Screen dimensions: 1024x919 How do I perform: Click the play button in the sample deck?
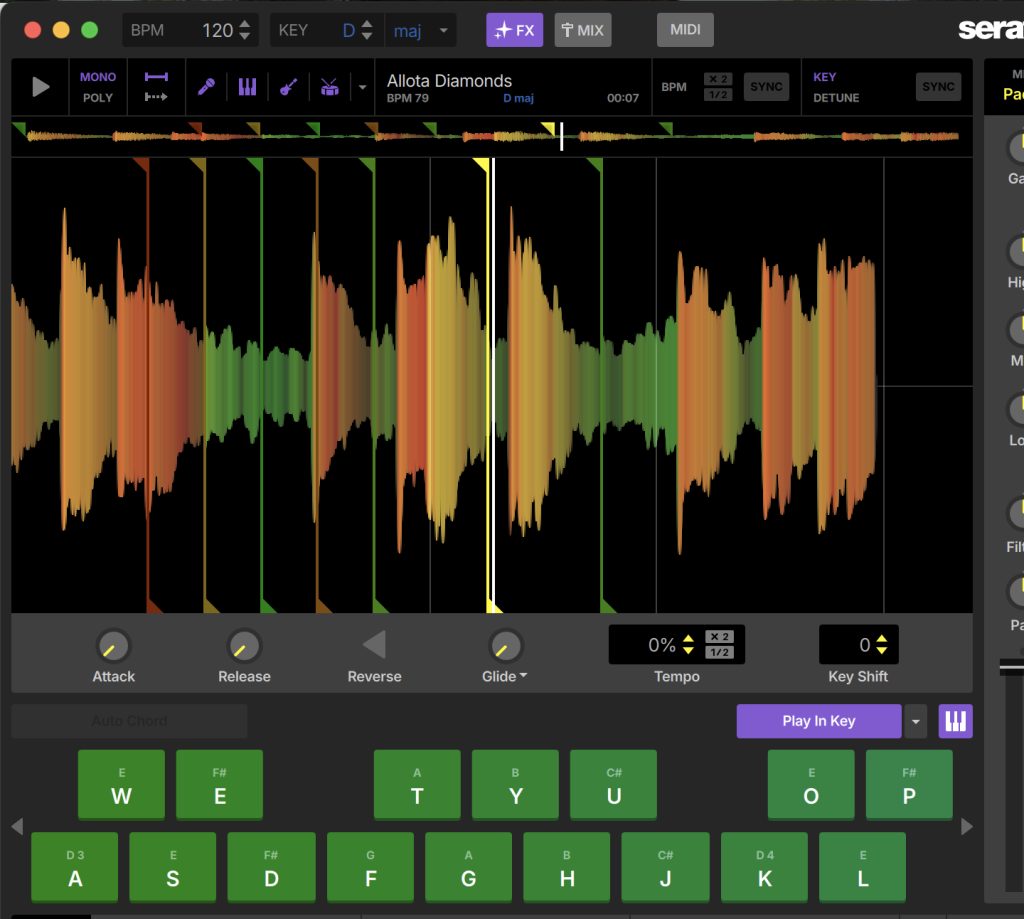coord(40,87)
